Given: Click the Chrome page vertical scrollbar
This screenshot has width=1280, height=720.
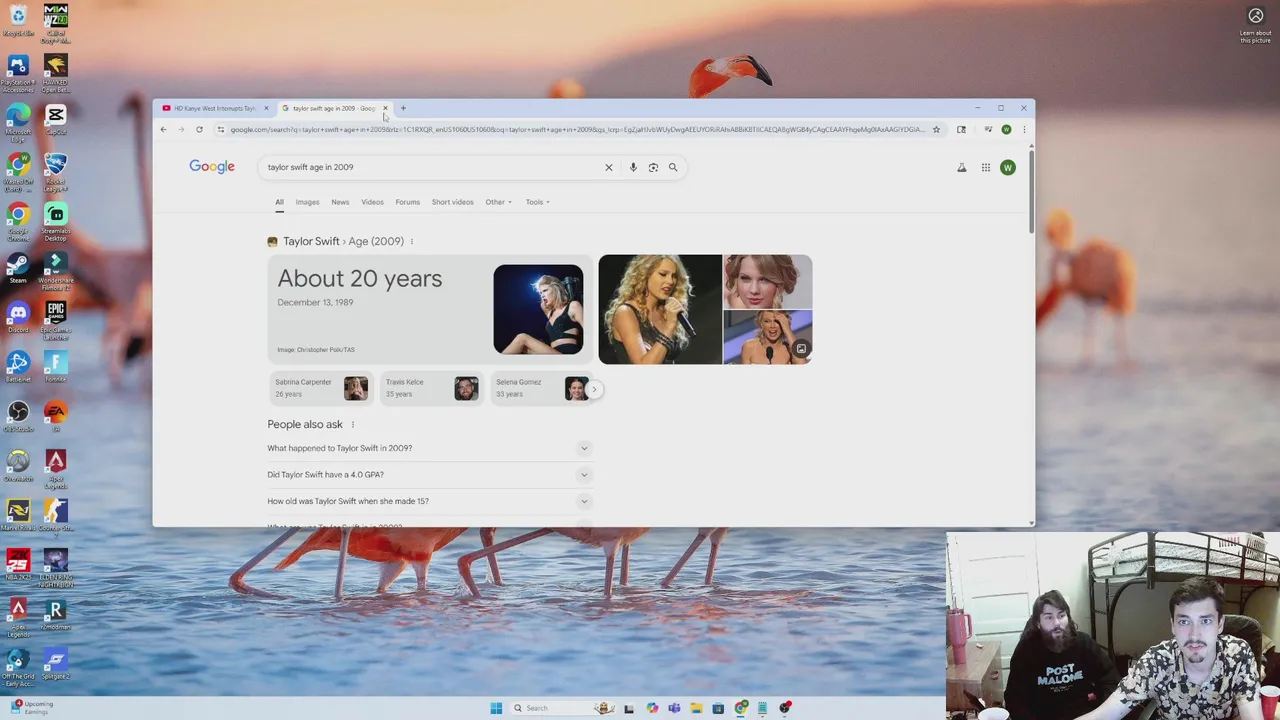Looking at the screenshot, I should point(1030,190).
